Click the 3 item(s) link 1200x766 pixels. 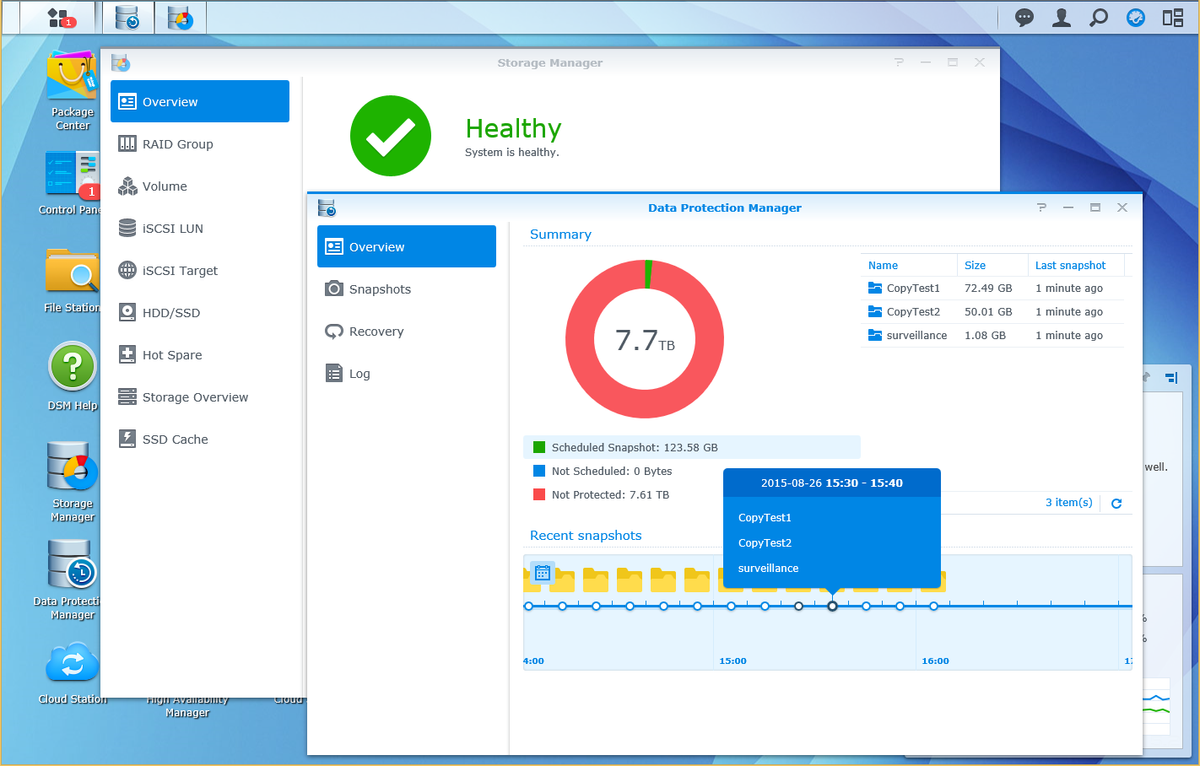point(1068,503)
